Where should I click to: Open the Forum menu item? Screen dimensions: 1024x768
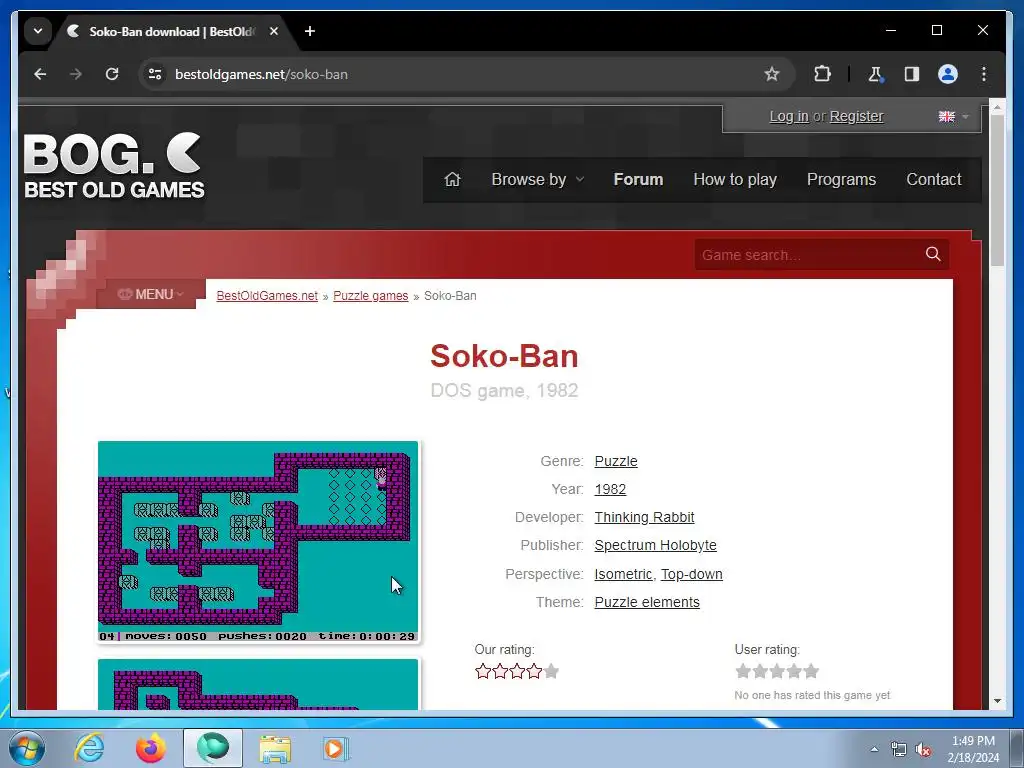638,180
